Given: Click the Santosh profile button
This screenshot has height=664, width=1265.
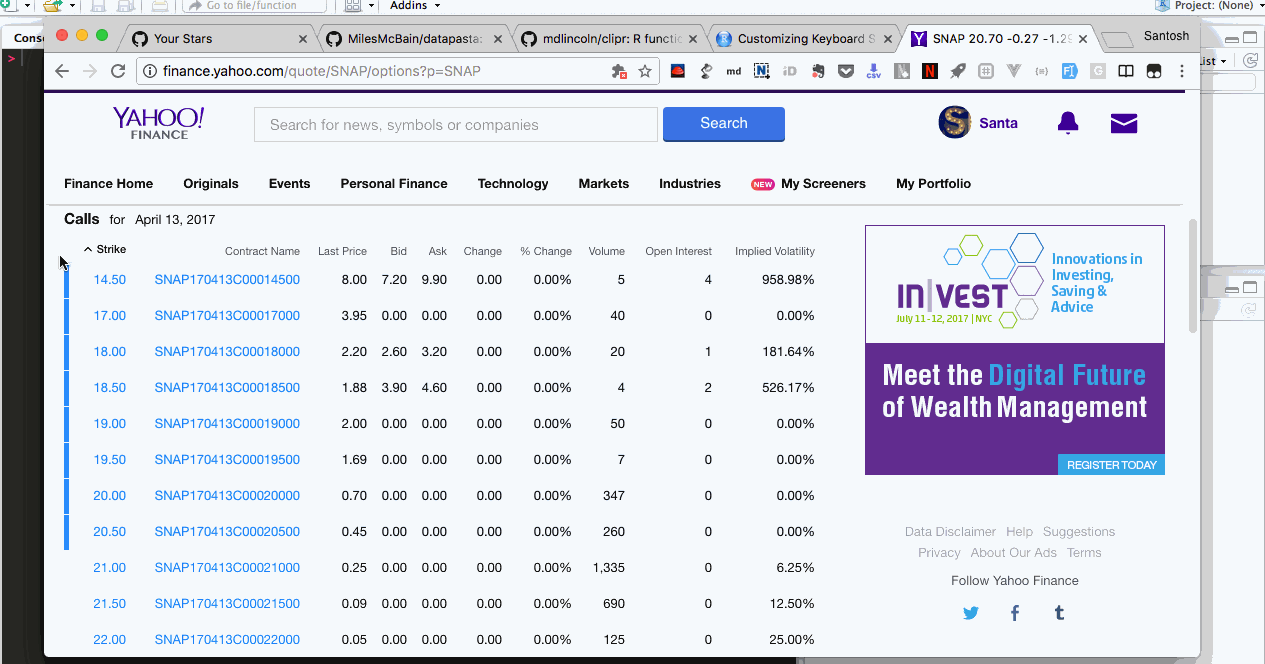Looking at the screenshot, I should 1166,36.
